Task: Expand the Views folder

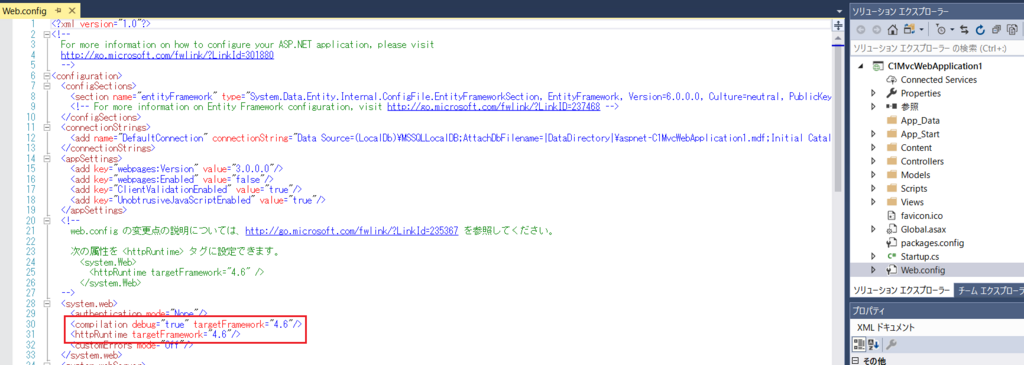Action: pyautogui.click(x=873, y=202)
